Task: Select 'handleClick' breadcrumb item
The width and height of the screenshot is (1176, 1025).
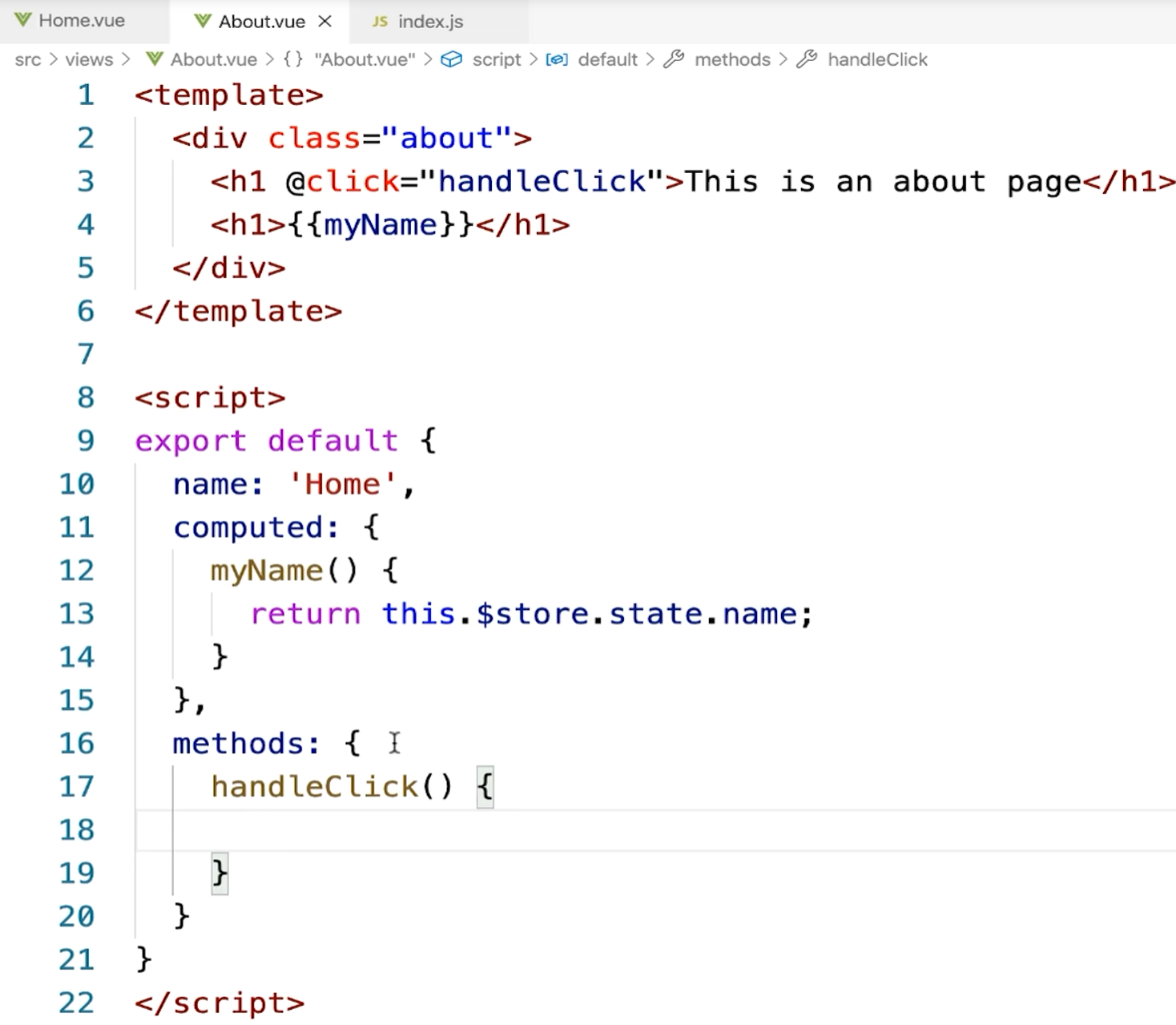Action: click(877, 60)
